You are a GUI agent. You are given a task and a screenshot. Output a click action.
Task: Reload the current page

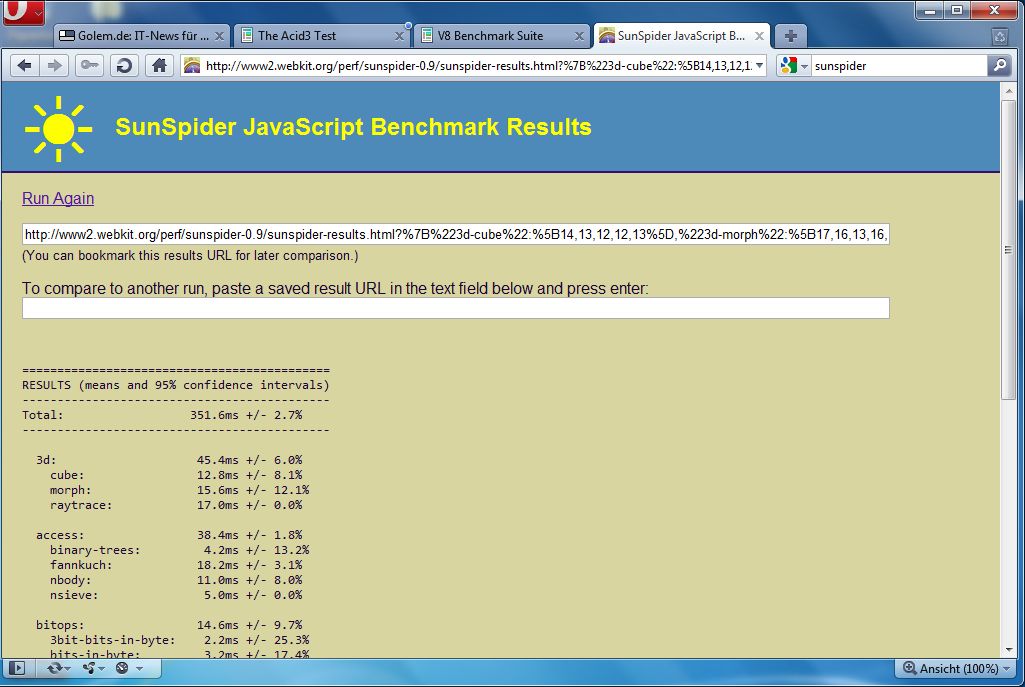(x=122, y=65)
